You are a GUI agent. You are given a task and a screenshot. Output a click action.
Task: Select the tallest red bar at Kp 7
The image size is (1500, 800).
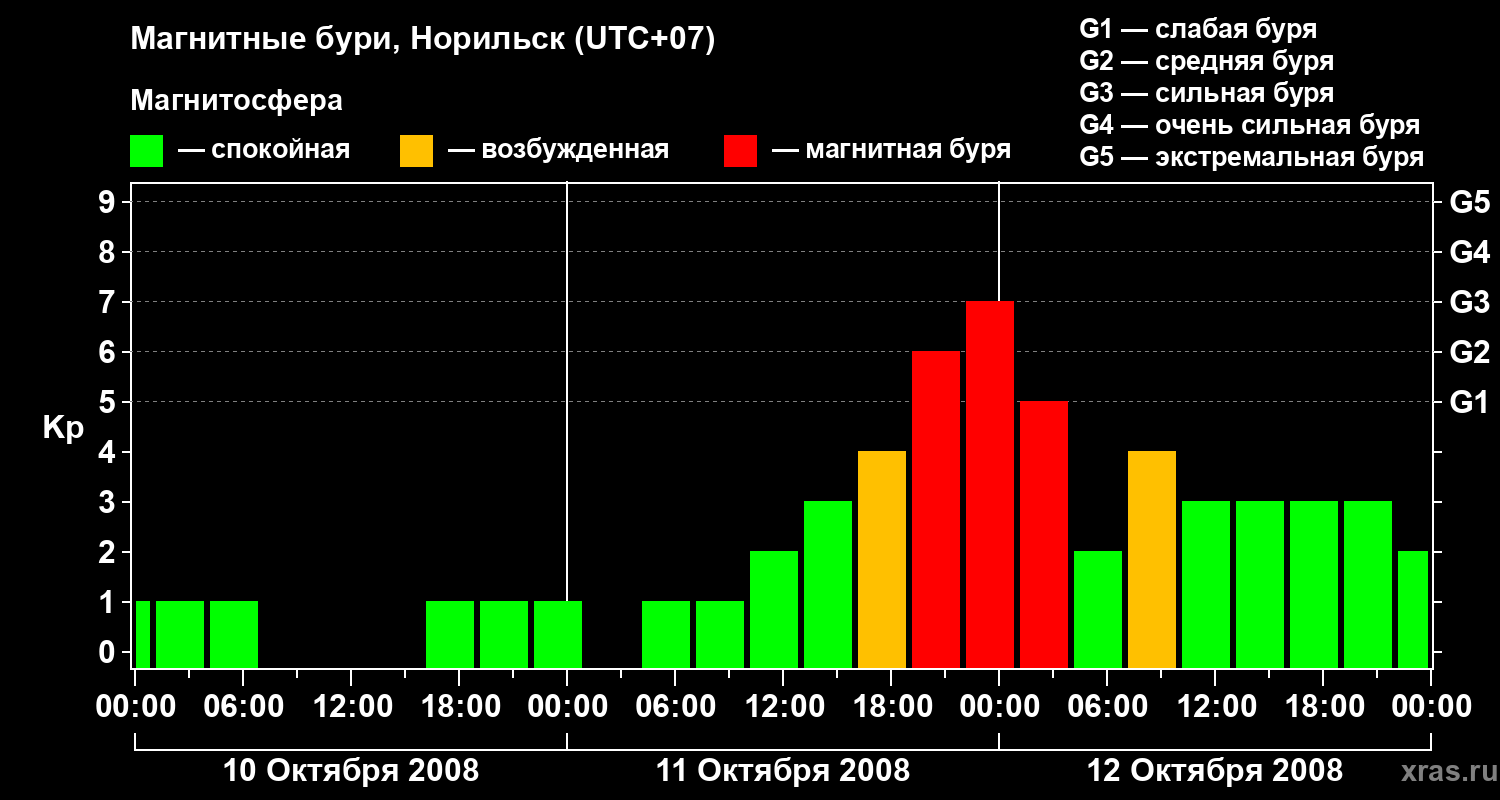click(990, 485)
